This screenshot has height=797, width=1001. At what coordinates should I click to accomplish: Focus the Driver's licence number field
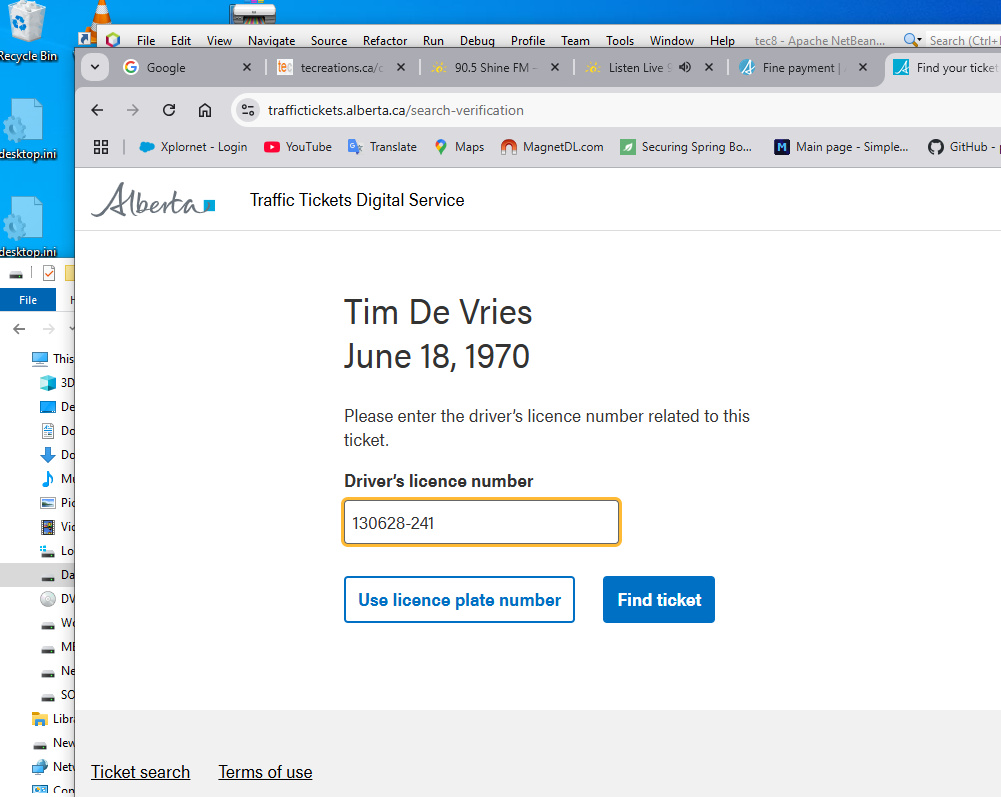[481, 522]
